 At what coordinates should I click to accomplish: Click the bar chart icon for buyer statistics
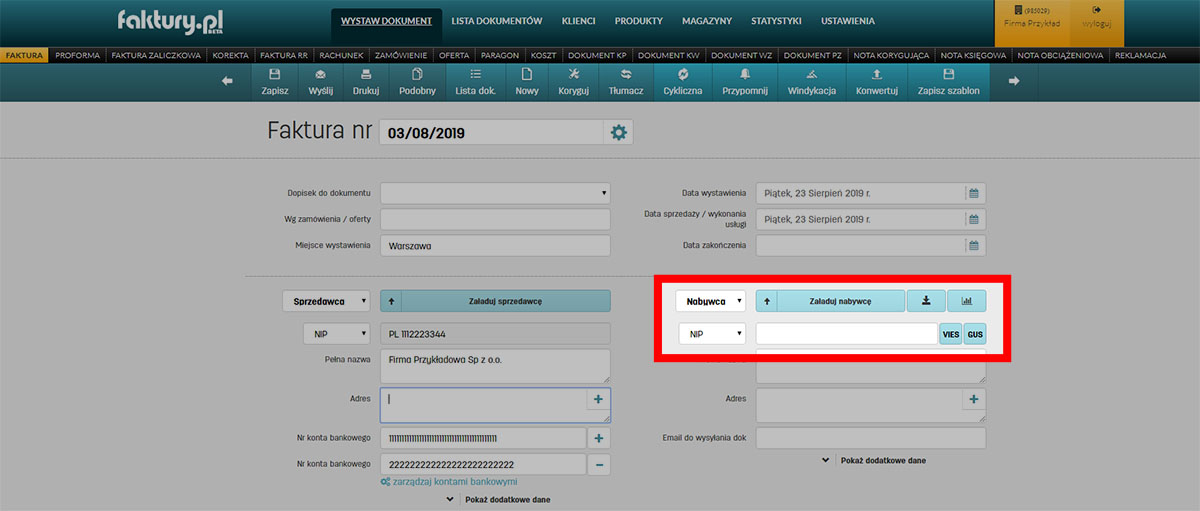(x=966, y=300)
